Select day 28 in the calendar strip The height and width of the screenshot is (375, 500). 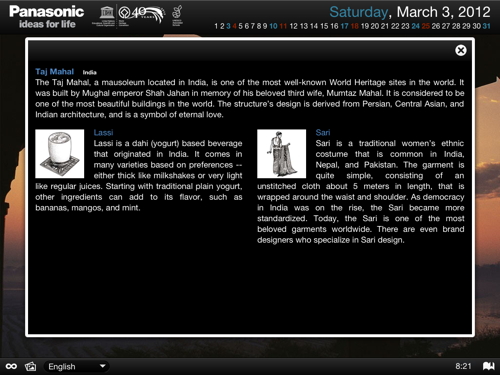(456, 26)
